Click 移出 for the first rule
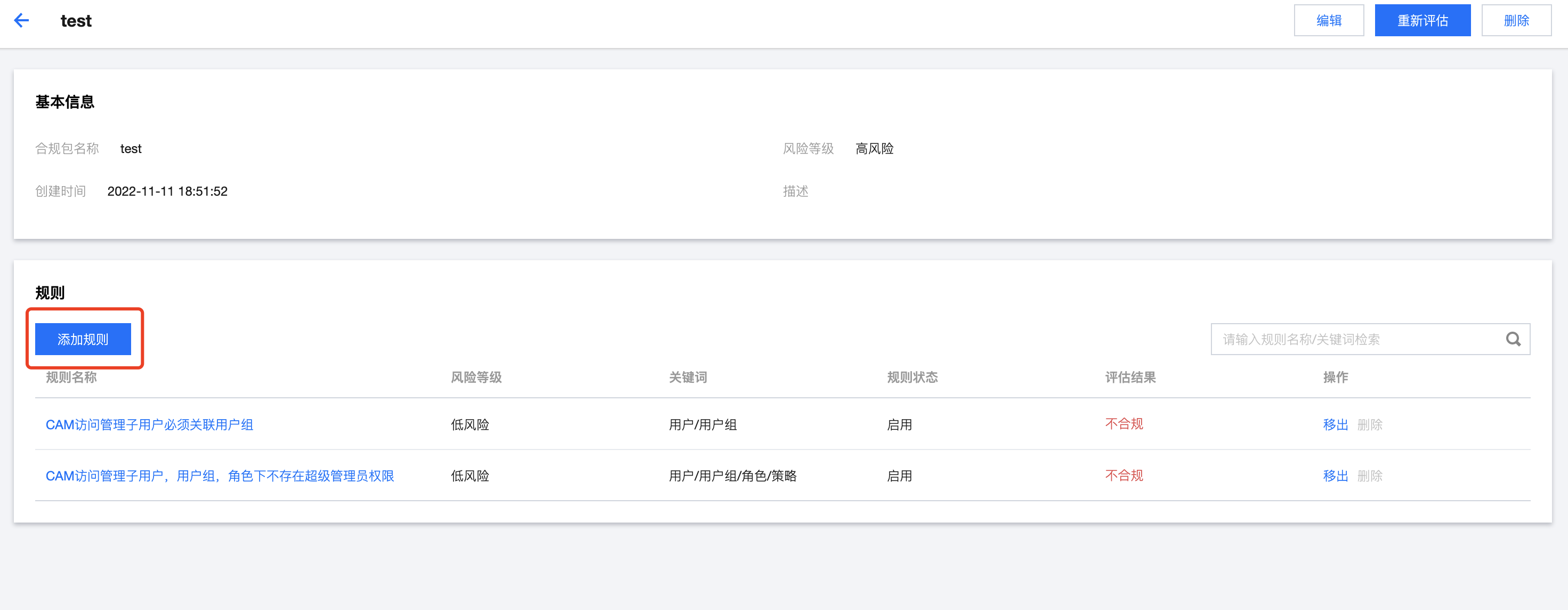The height and width of the screenshot is (610, 1568). pos(1335,424)
